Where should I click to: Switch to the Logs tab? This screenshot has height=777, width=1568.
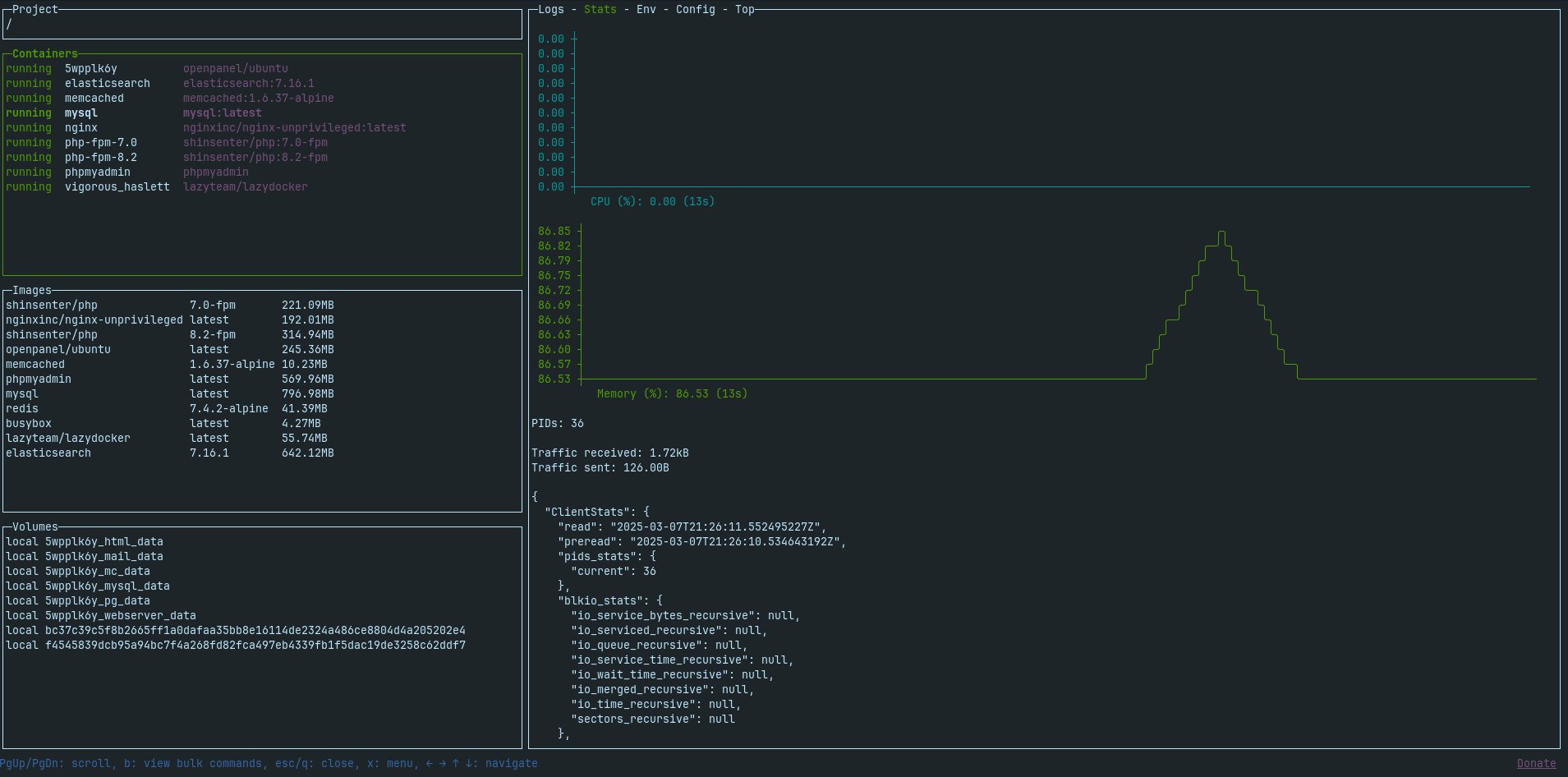[551, 9]
